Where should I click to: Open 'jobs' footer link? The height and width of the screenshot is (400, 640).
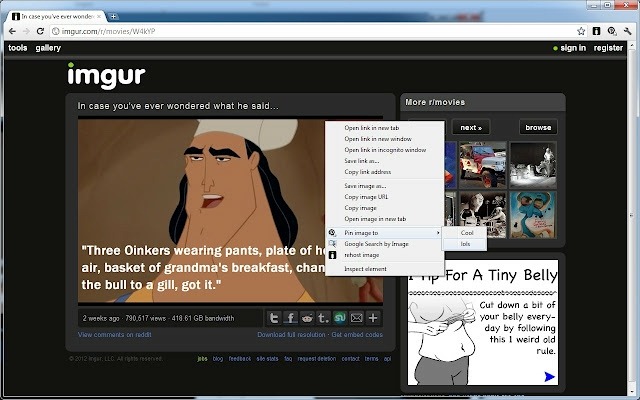click(202, 358)
